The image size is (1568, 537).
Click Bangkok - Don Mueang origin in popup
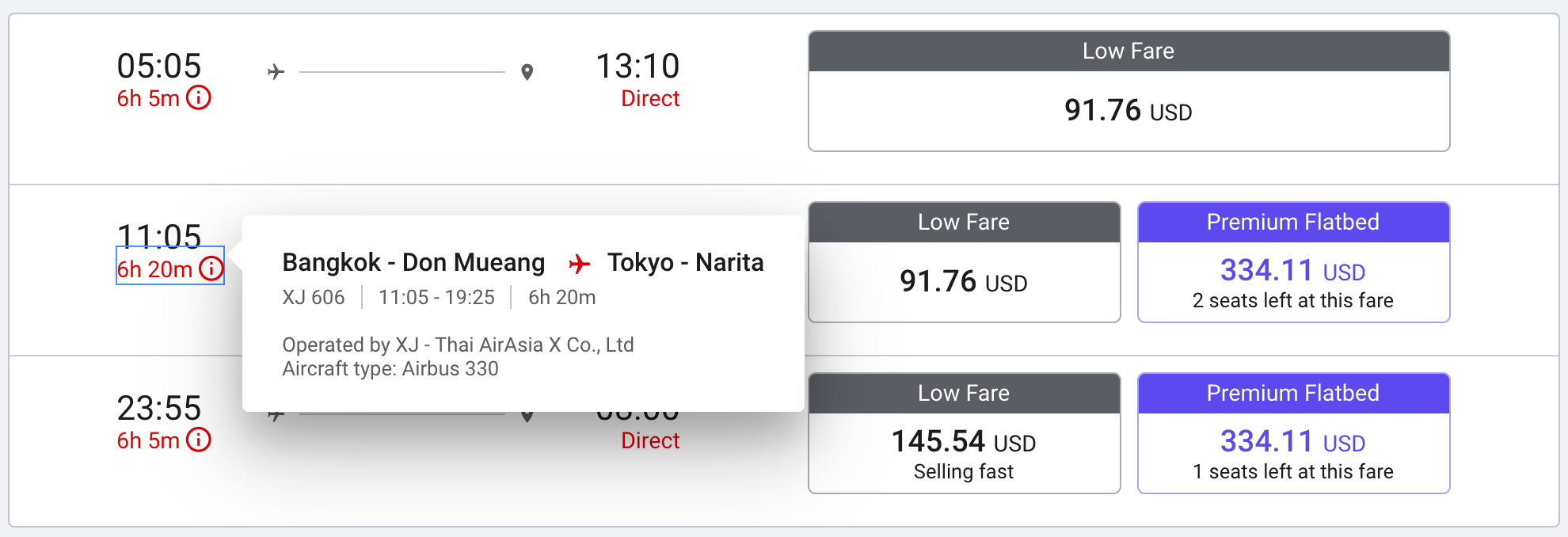413,262
